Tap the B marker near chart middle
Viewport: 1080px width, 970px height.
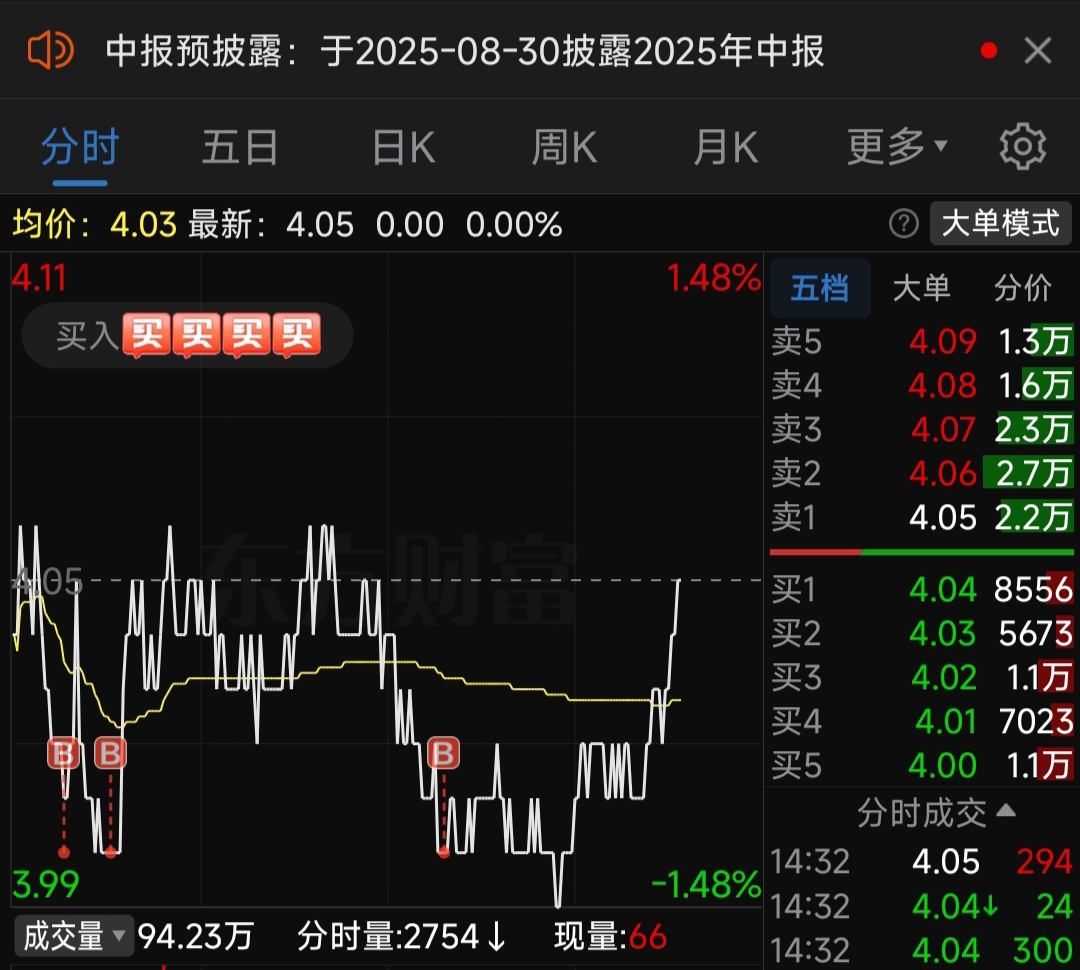tap(444, 753)
